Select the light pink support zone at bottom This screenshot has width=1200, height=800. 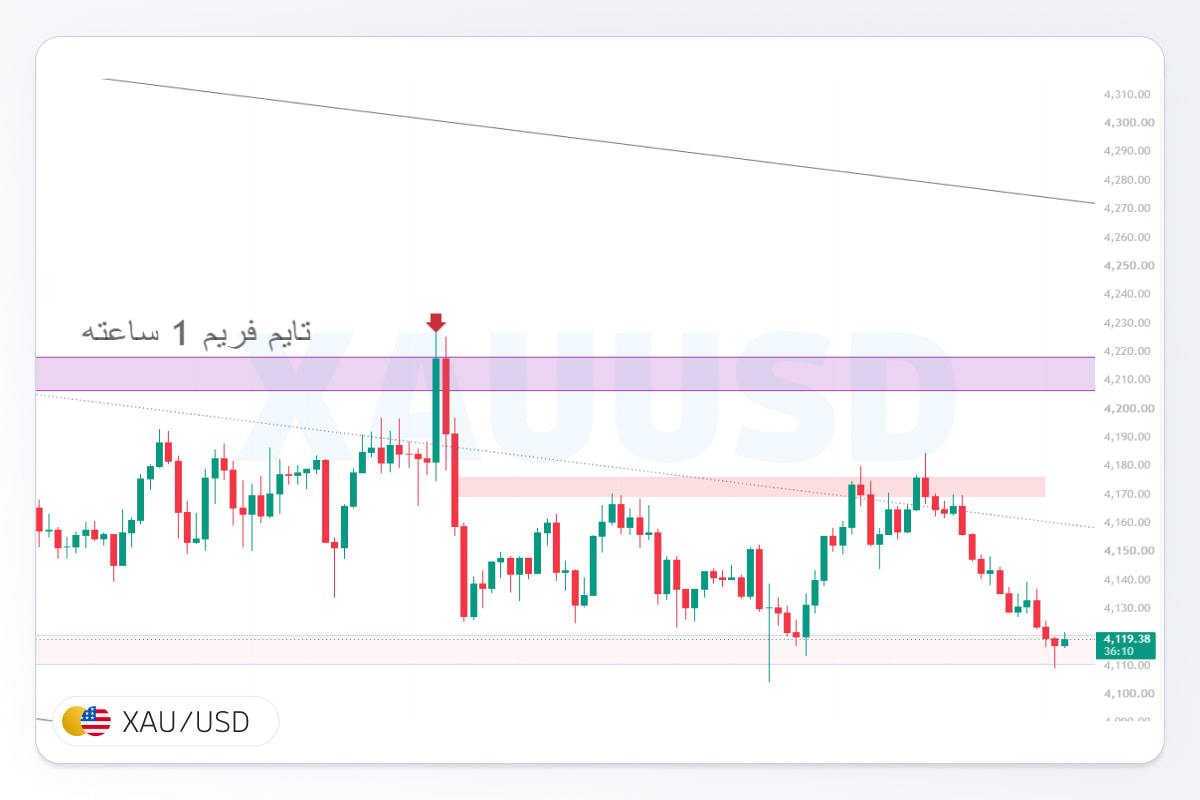[565, 650]
